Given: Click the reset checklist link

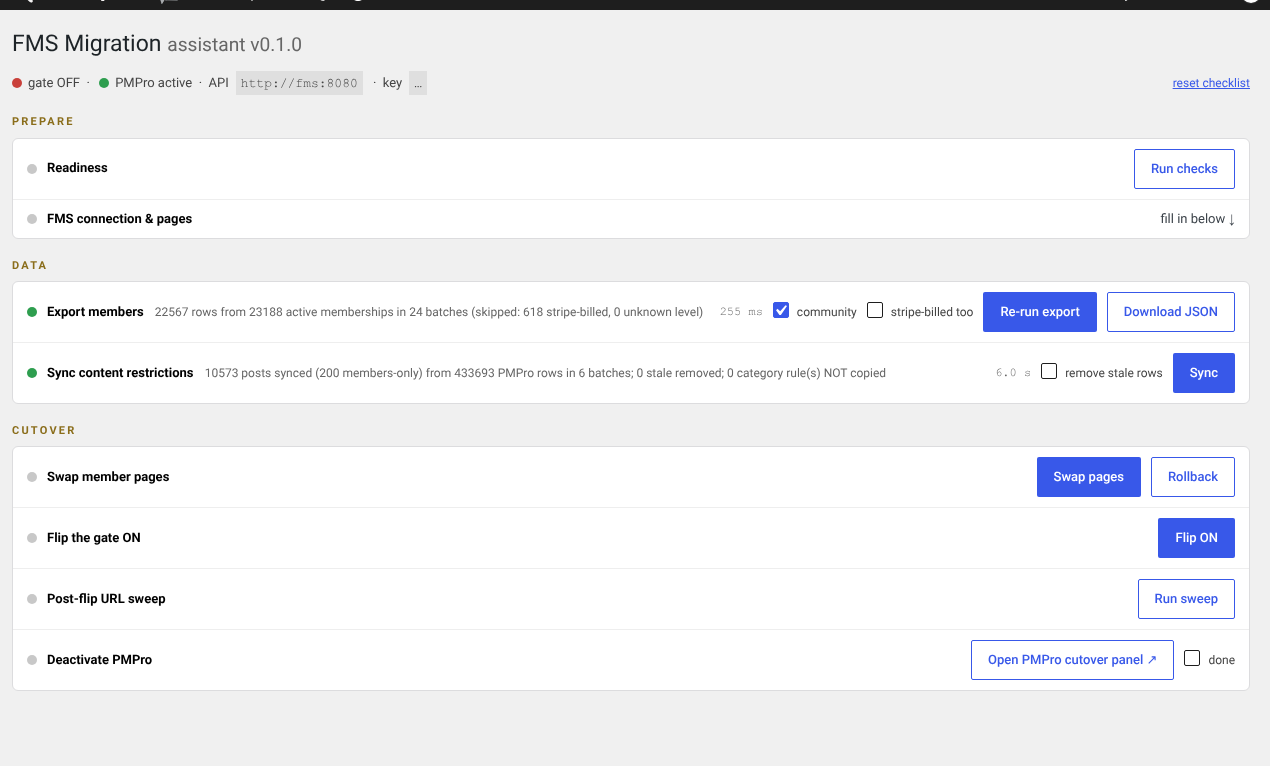Looking at the screenshot, I should 1211,83.
